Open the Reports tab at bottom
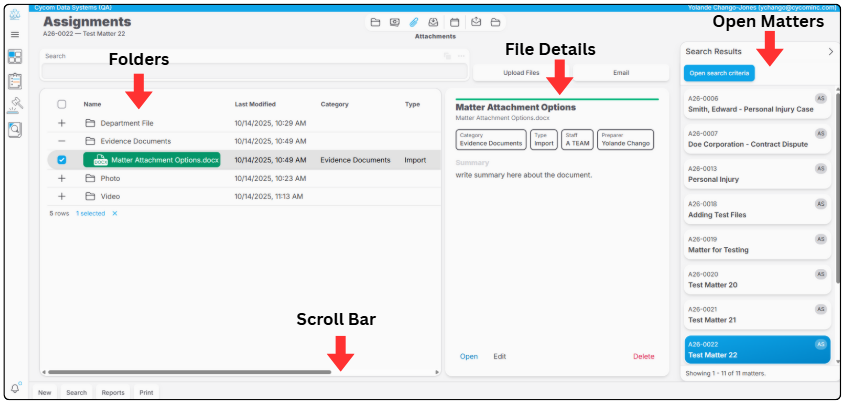 [113, 393]
